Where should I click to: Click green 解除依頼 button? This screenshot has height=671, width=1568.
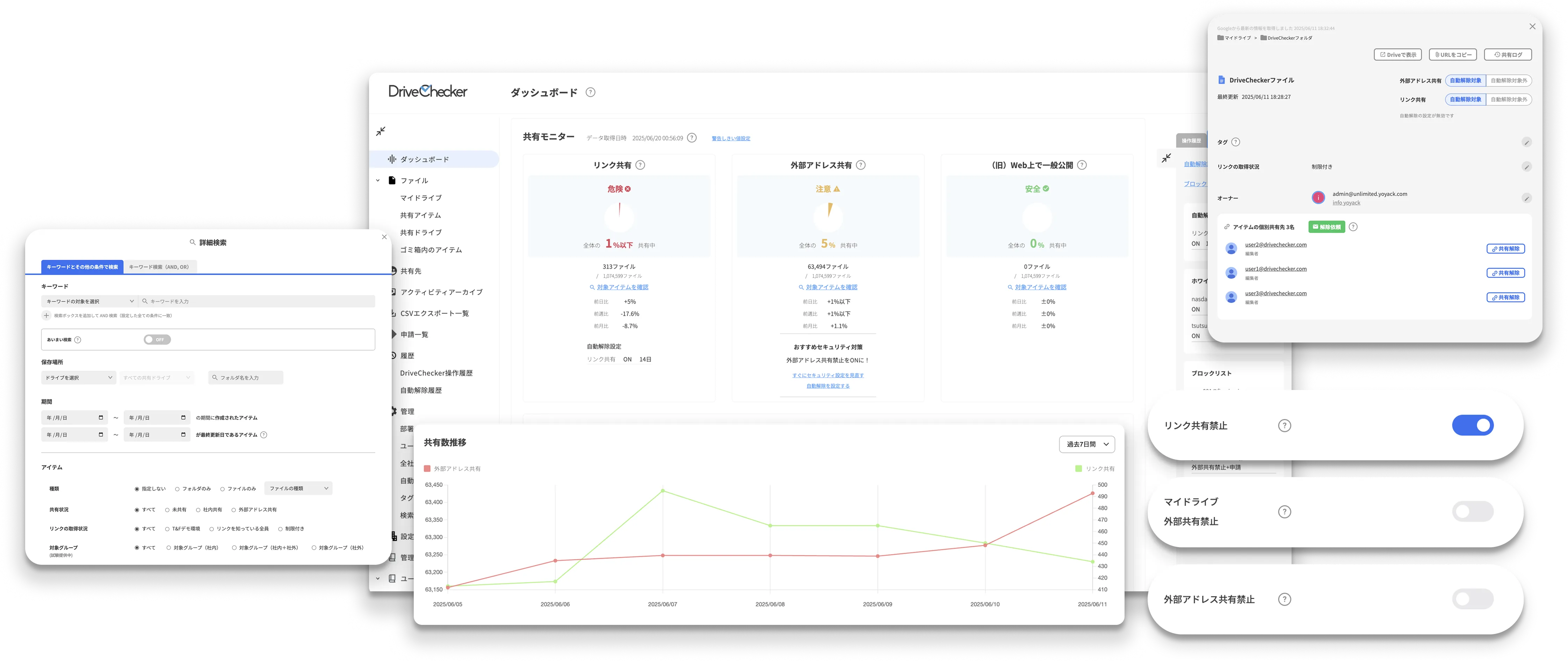pyautogui.click(x=1327, y=227)
